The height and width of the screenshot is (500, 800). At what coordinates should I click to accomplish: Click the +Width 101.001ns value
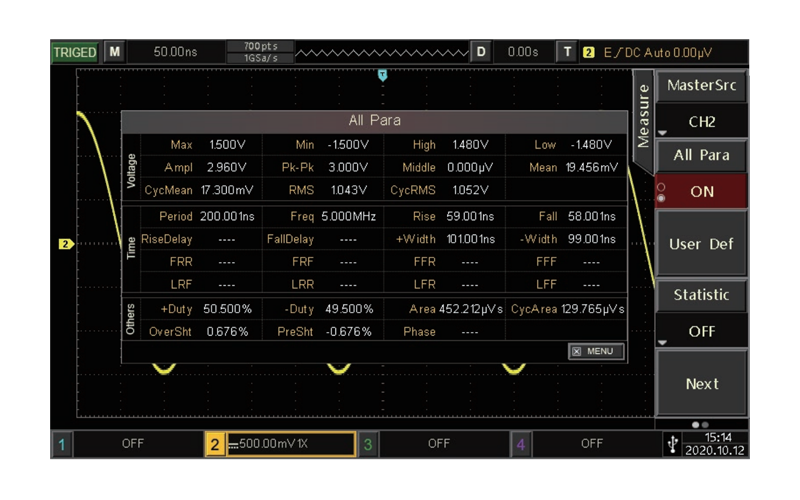[x=470, y=239]
